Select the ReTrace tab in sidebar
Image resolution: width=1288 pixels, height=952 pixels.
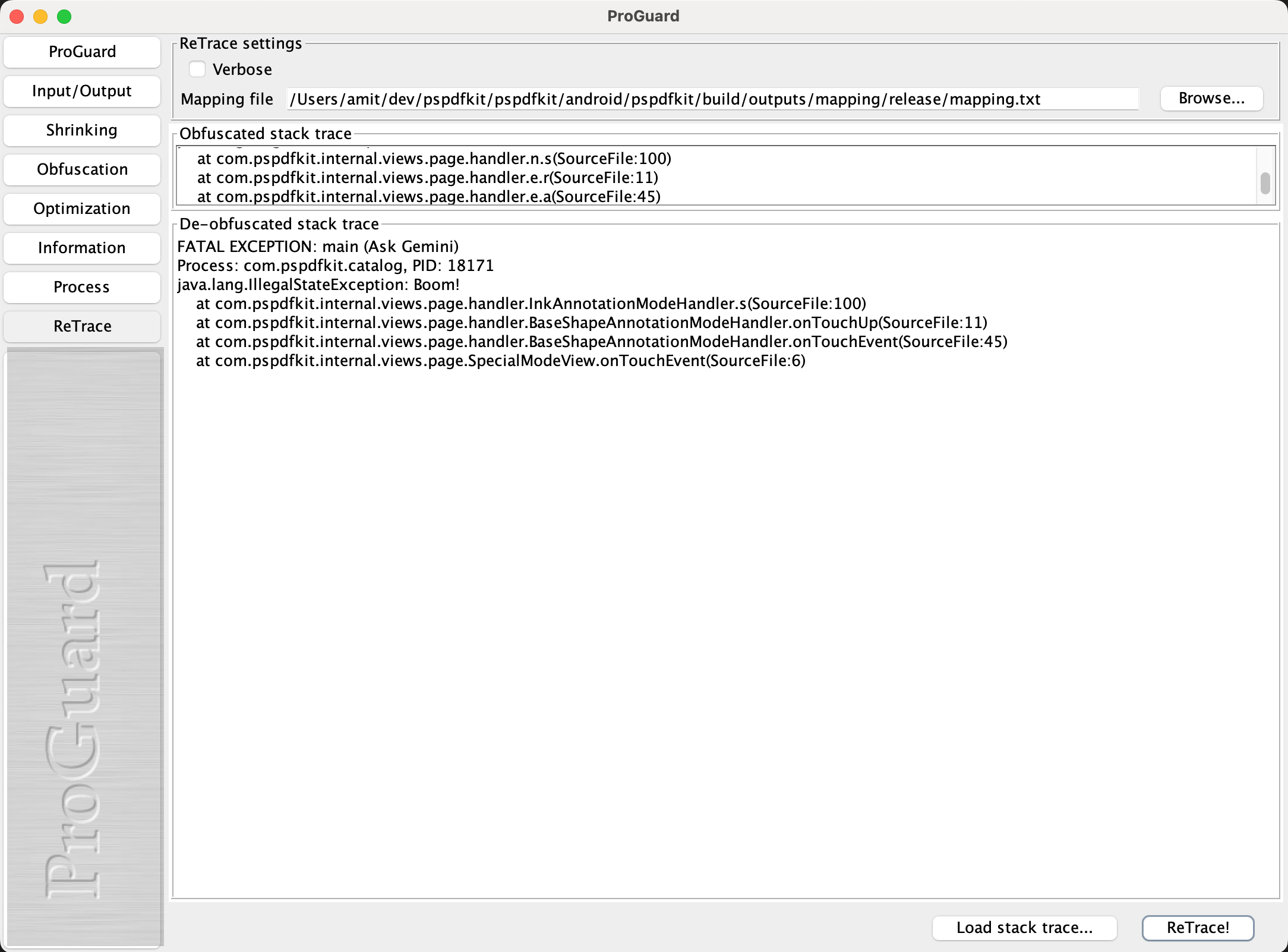point(83,326)
